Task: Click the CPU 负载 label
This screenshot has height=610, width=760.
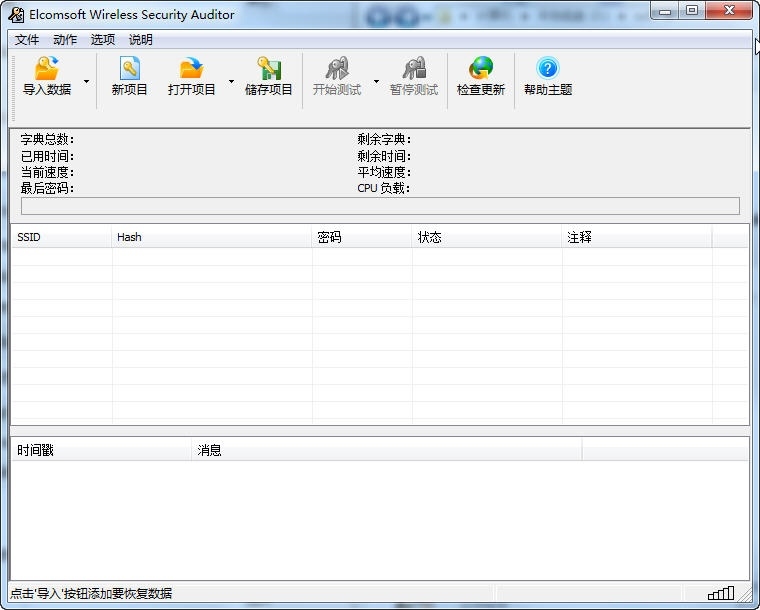Action: 383,188
